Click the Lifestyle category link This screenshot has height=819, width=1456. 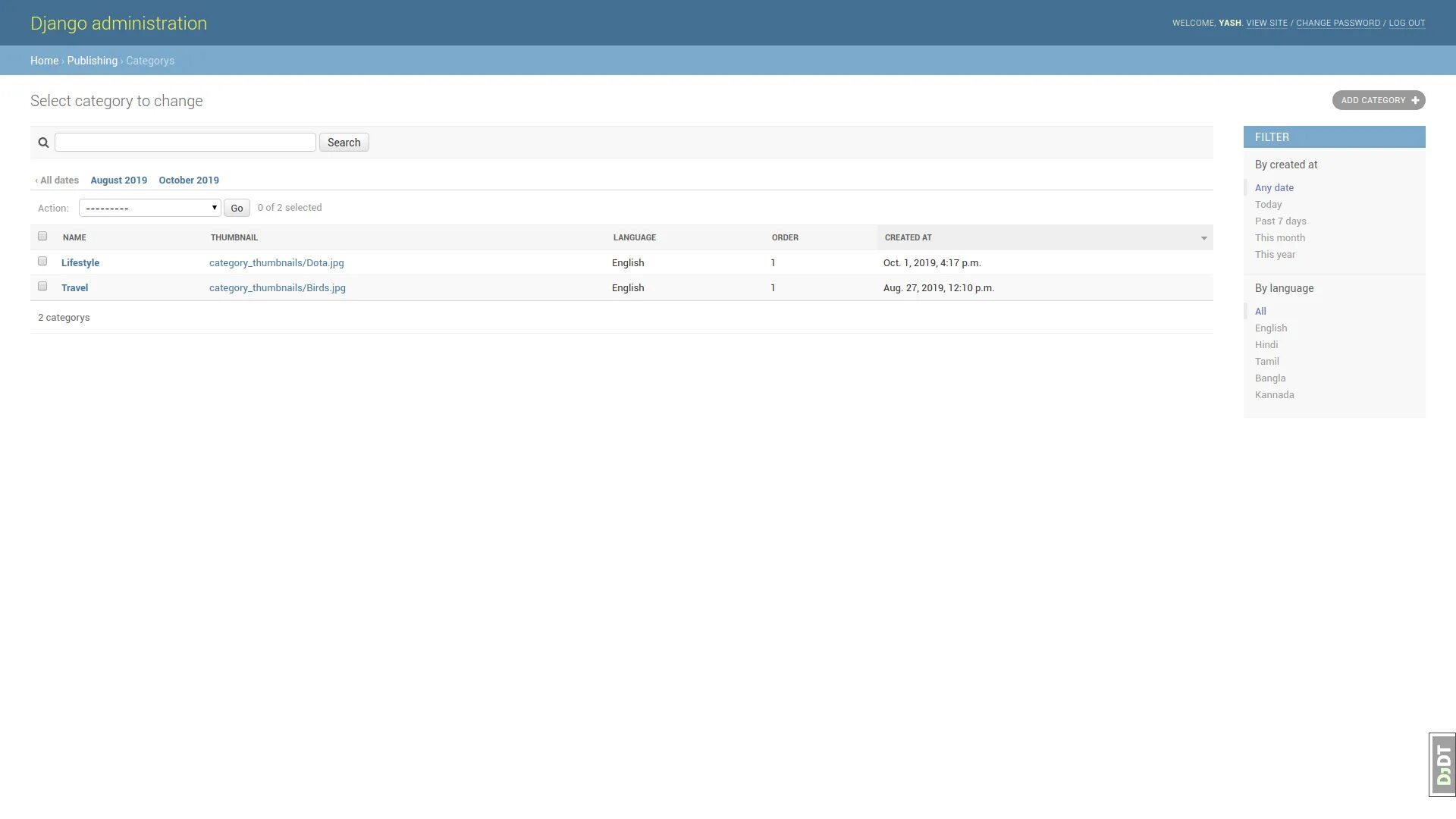coord(80,262)
